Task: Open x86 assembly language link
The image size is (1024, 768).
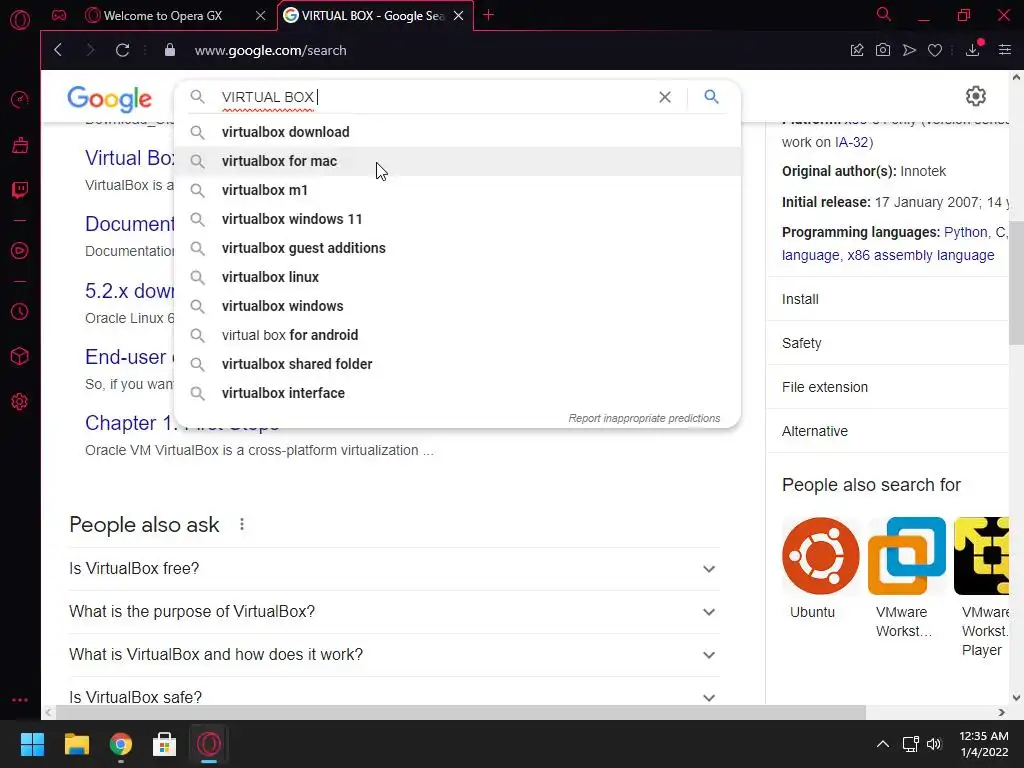Action: (921, 255)
